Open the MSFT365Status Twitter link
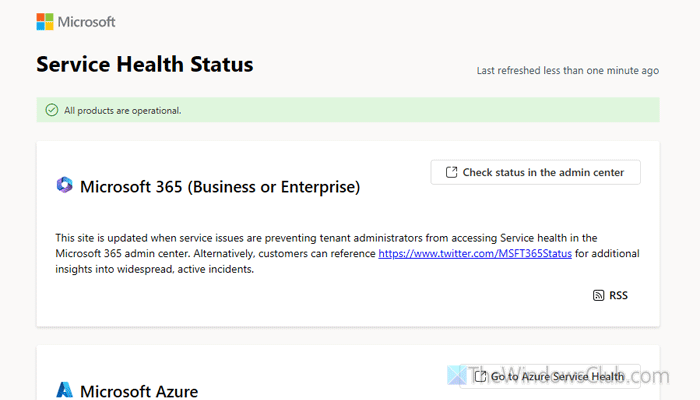 [475, 254]
